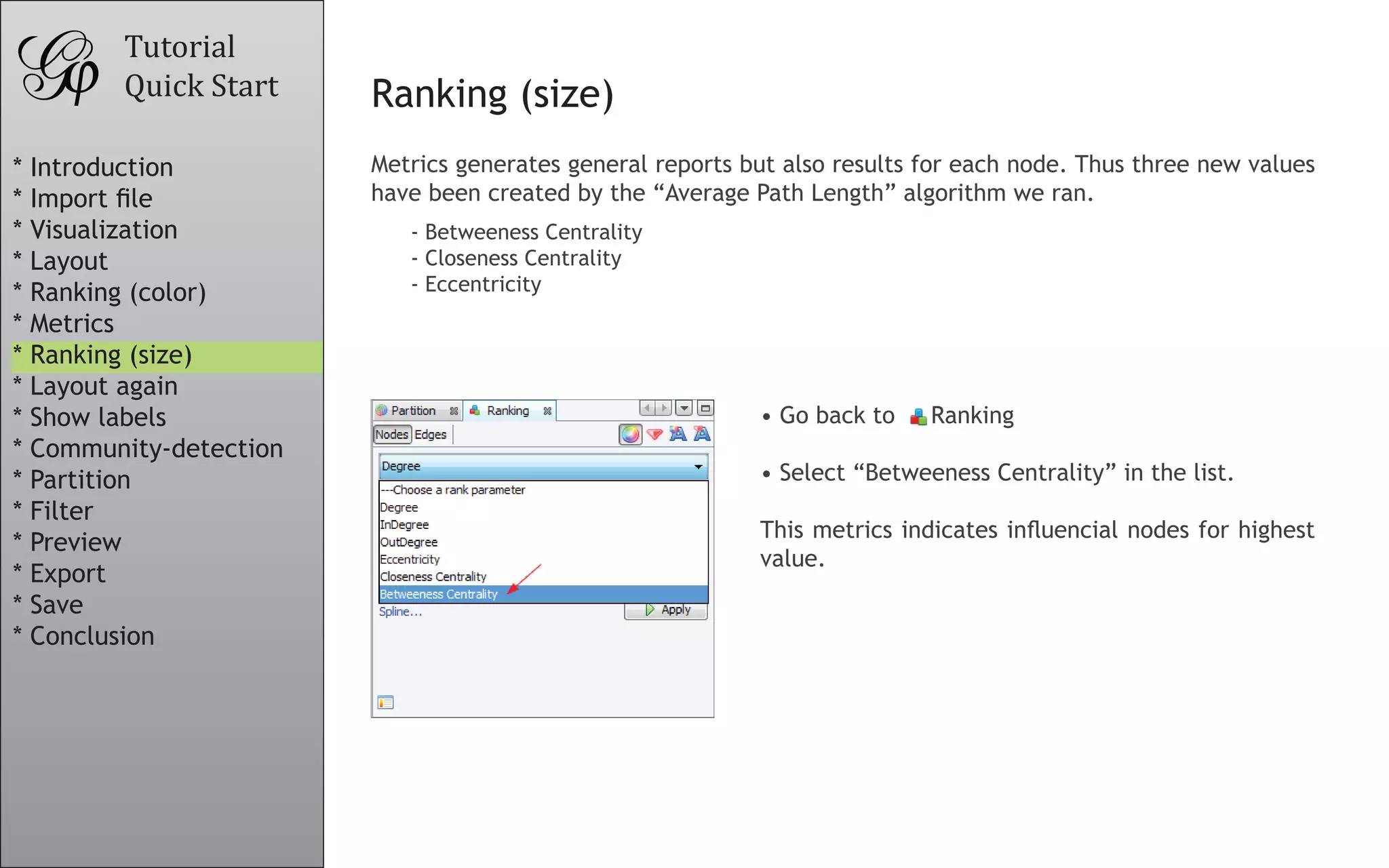Image resolution: width=1389 pixels, height=868 pixels.
Task: Select Closeness Centrality in the list
Action: 433,577
